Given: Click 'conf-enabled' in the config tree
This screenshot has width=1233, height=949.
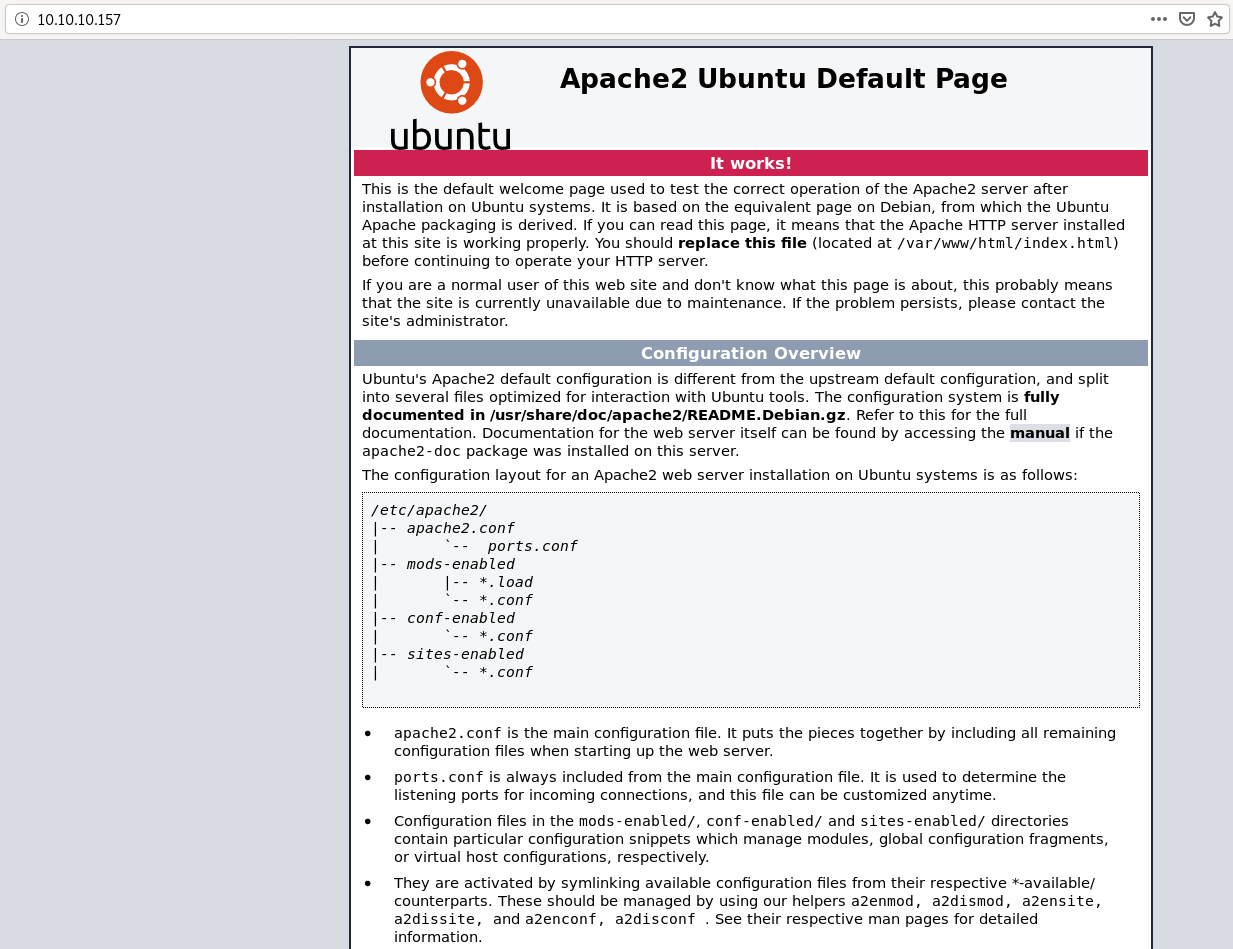Looking at the screenshot, I should (461, 618).
